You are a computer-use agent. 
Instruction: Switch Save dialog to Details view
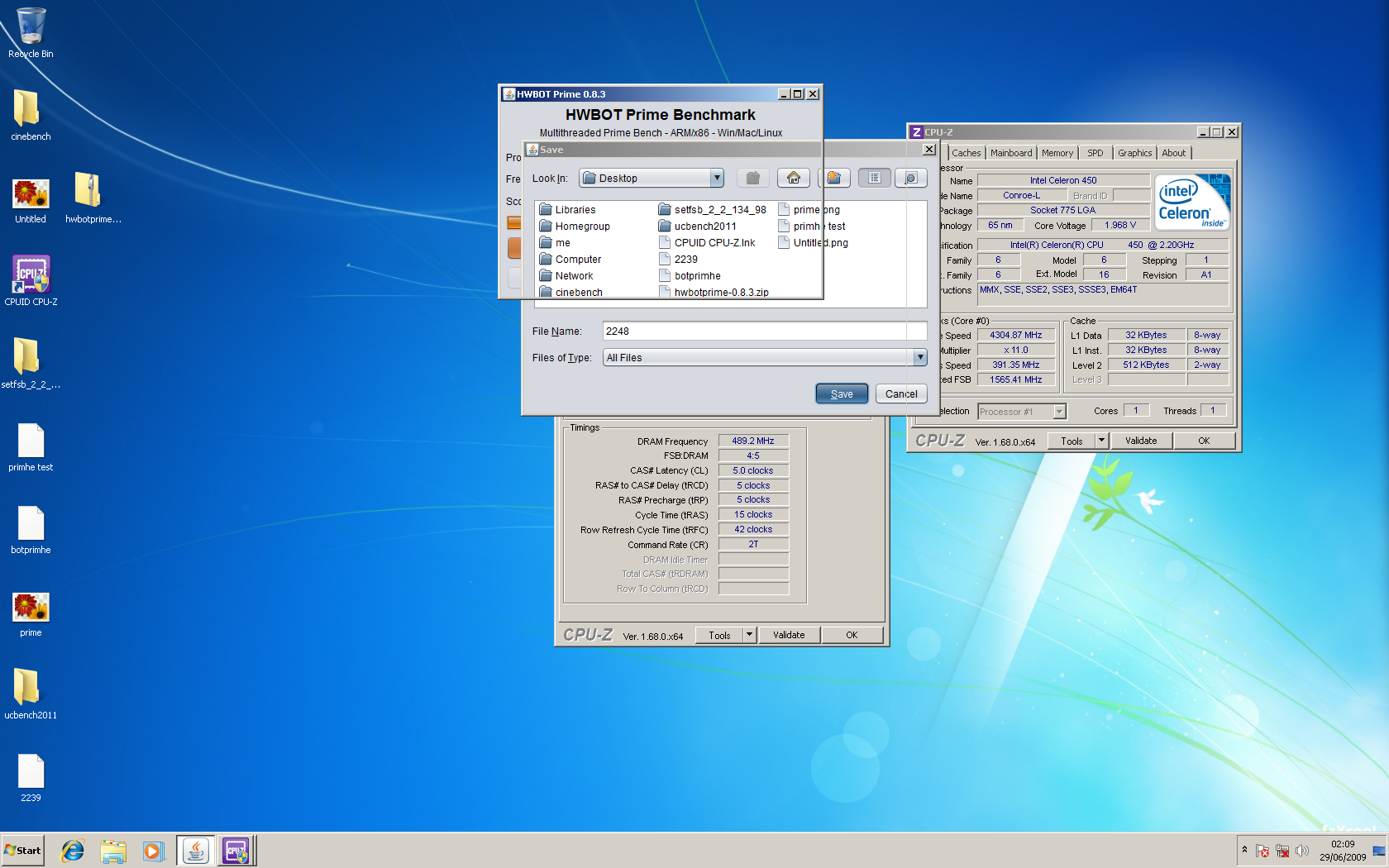(x=911, y=178)
